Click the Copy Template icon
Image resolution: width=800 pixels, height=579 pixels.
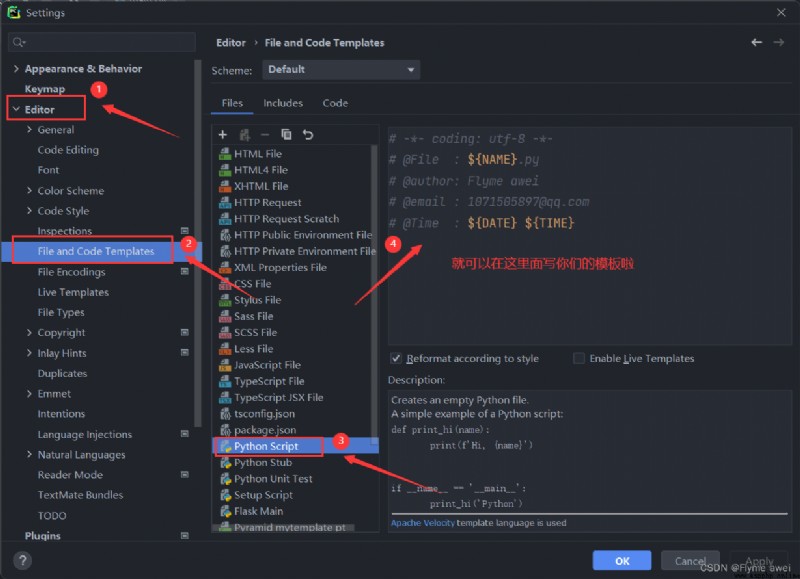coord(286,135)
